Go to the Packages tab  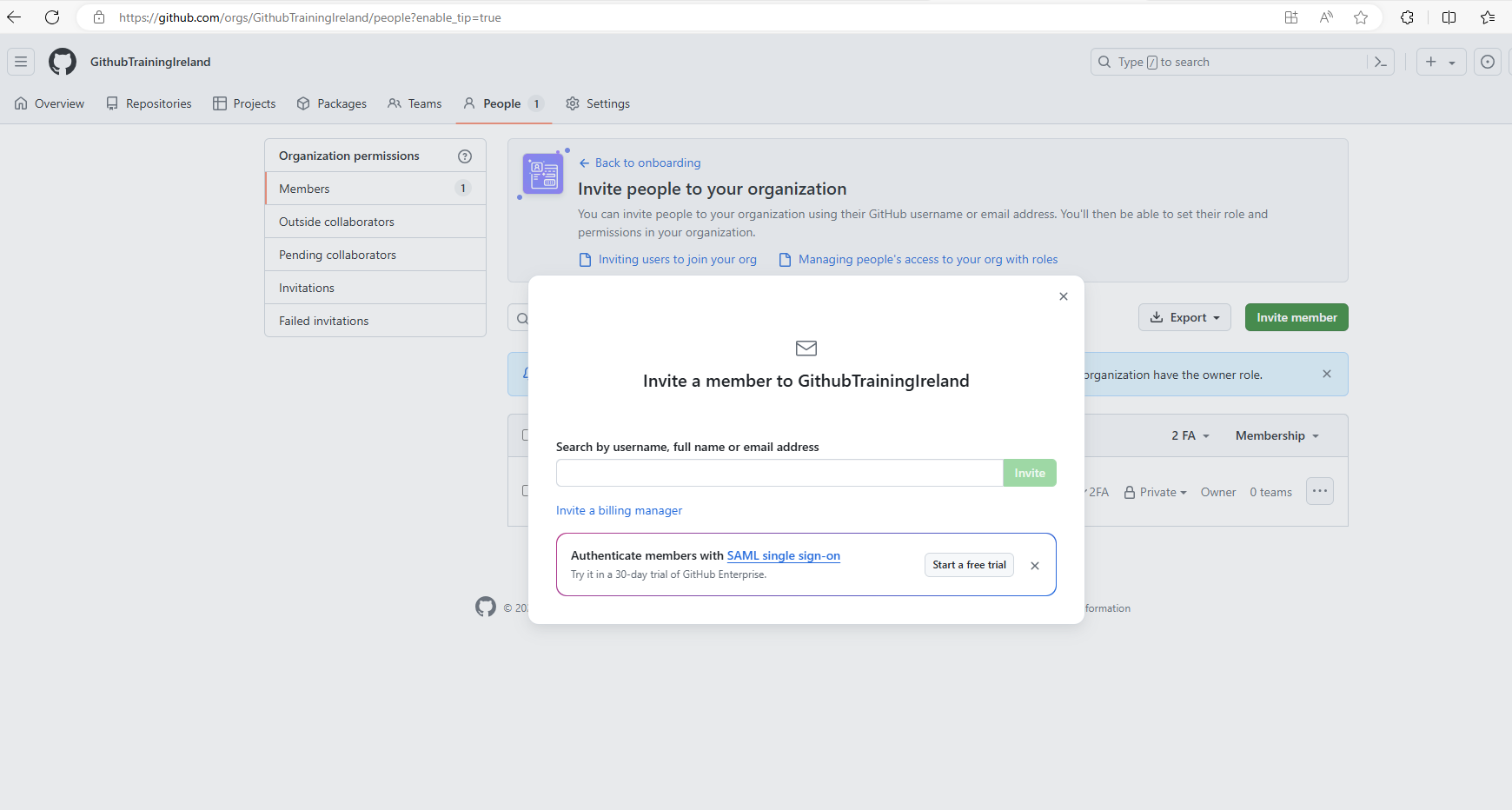[x=332, y=103]
